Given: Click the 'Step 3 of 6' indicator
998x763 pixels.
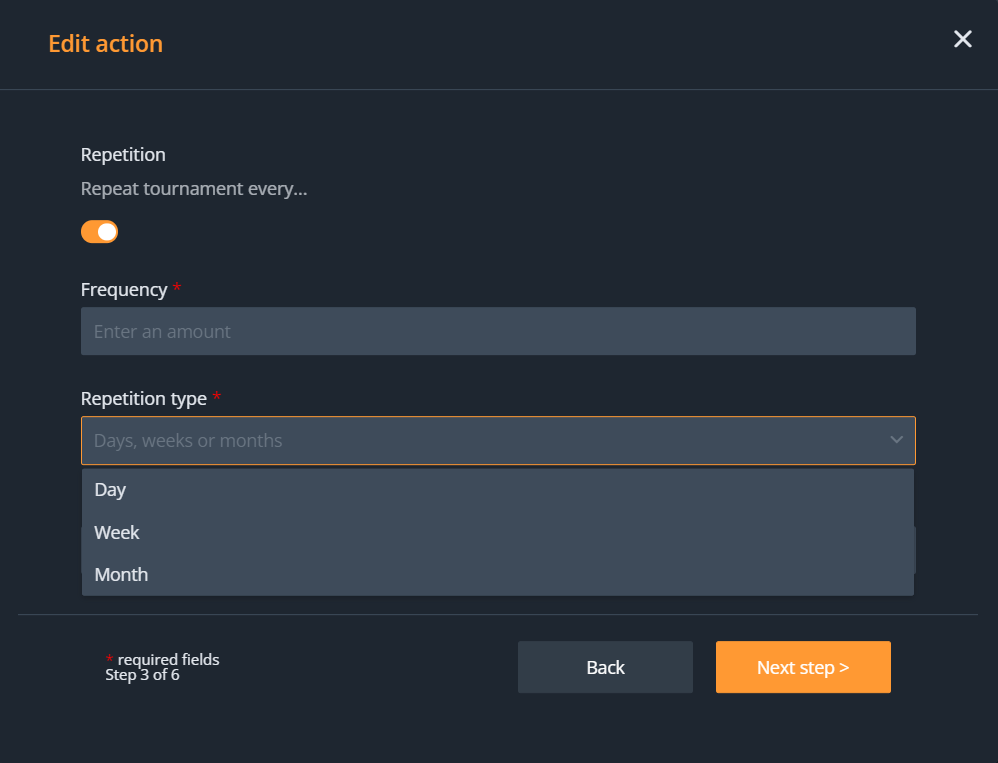Looking at the screenshot, I should point(142,675).
